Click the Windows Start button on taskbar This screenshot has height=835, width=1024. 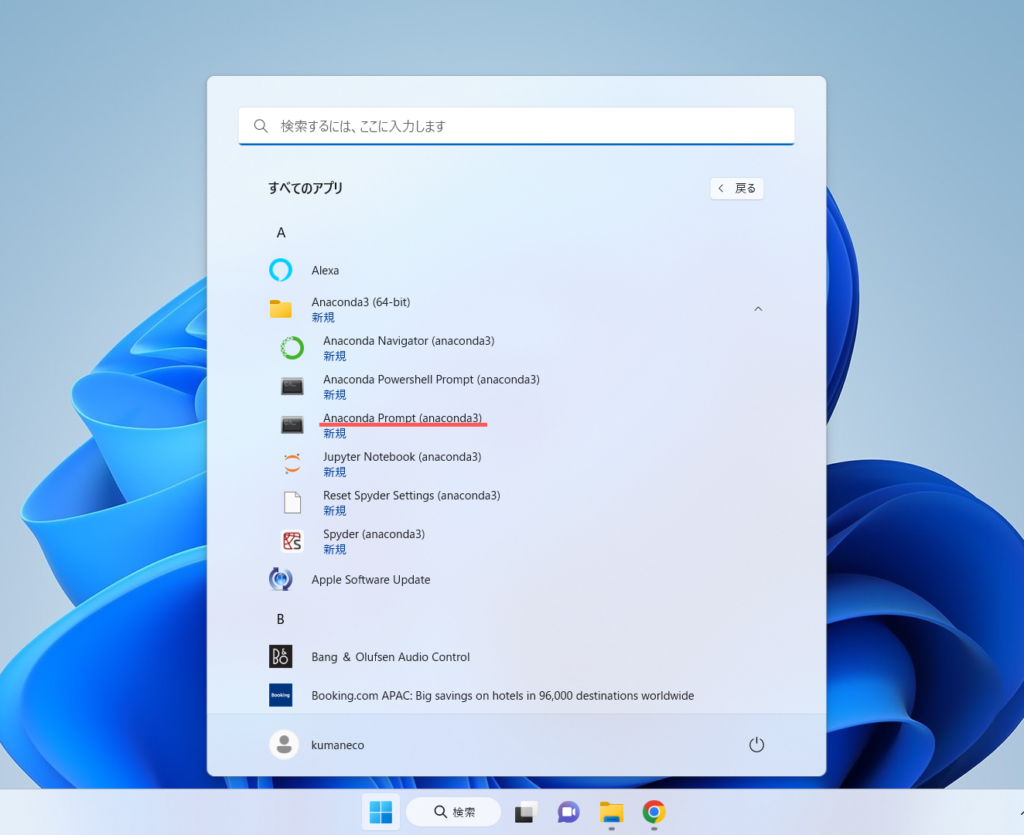tap(381, 812)
